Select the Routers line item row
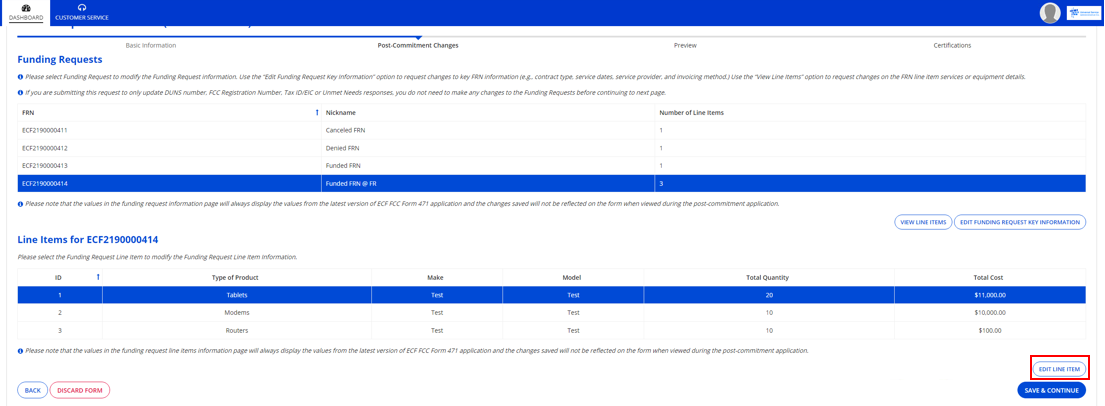This screenshot has height=406, width=1105. point(552,330)
